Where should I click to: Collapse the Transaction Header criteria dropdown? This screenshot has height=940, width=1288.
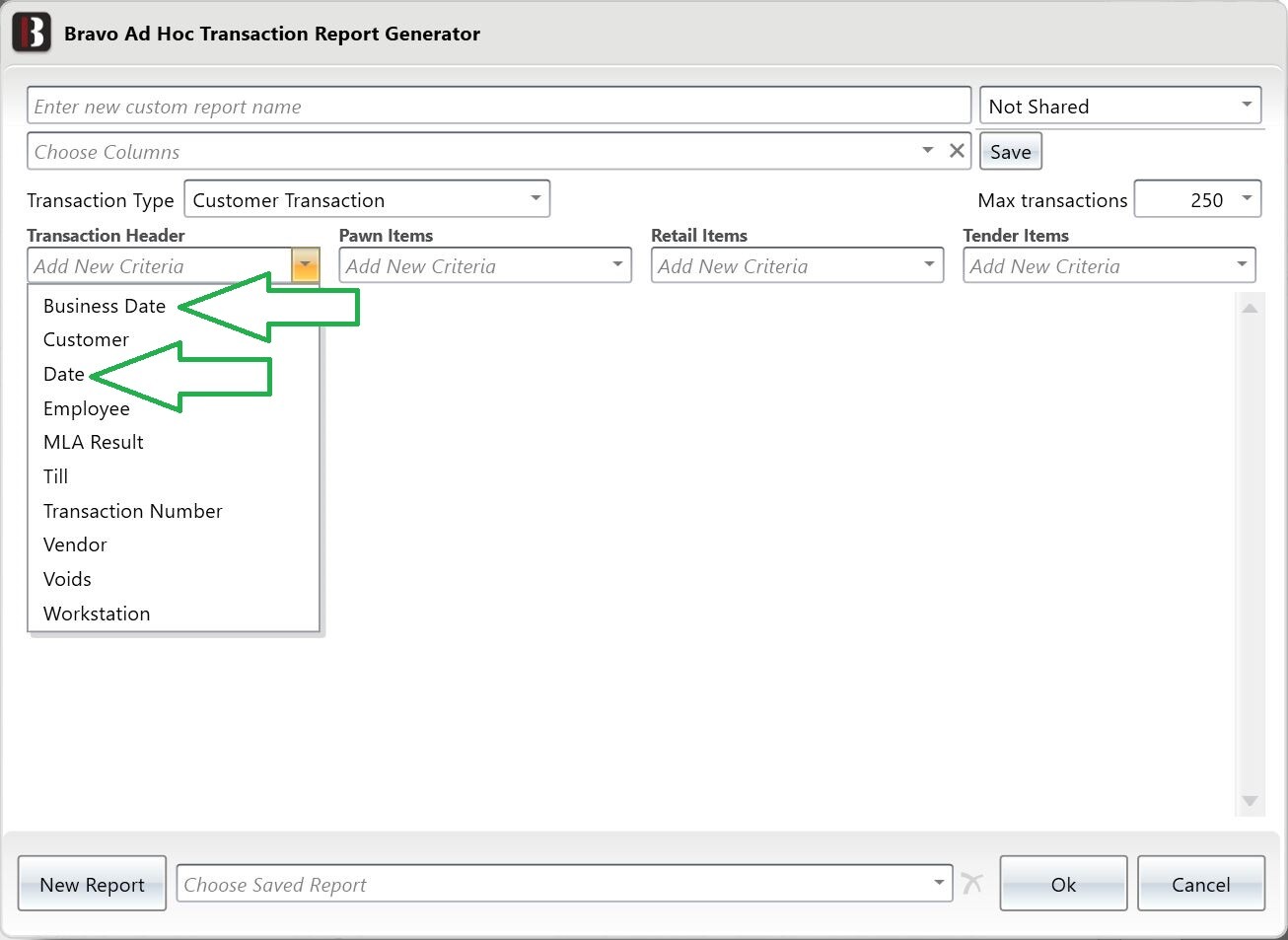(x=306, y=265)
